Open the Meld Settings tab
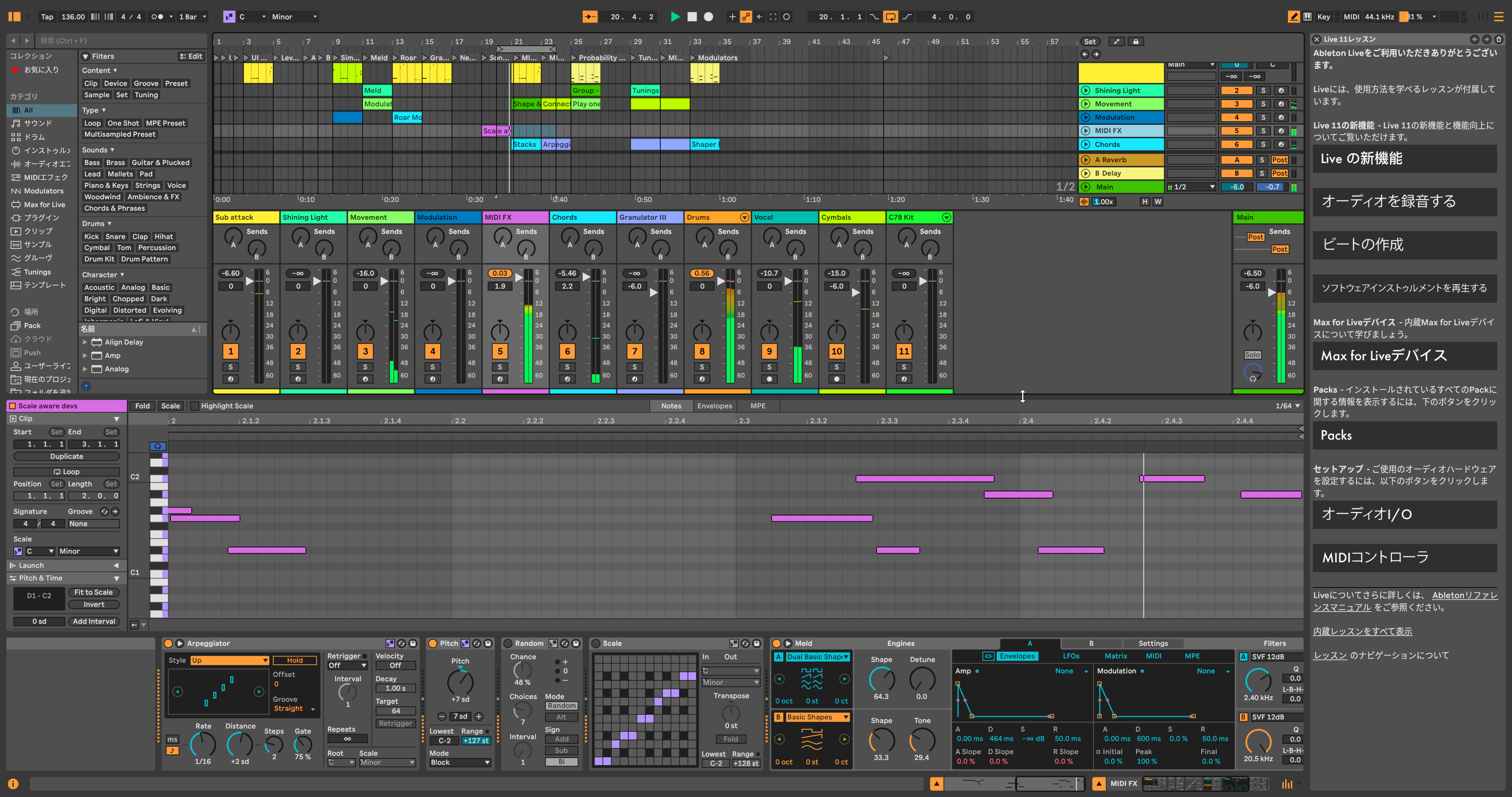1512x797 pixels. (1153, 643)
